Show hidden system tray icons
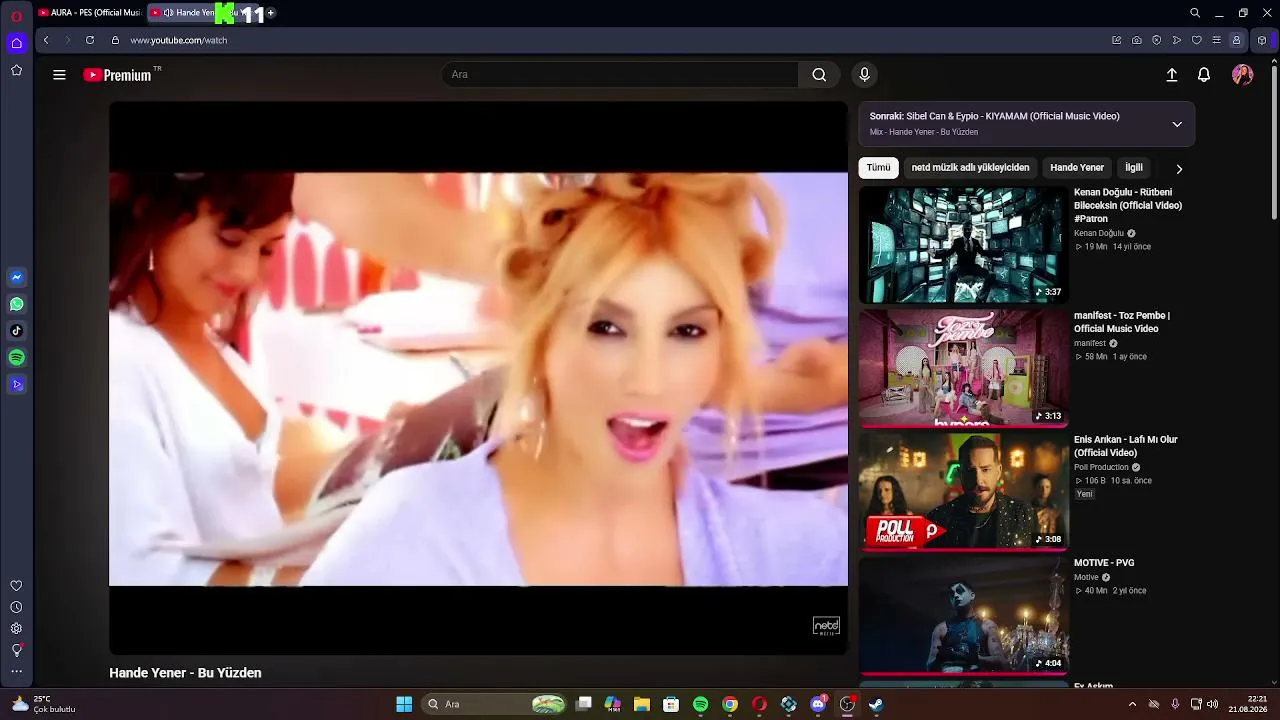This screenshot has width=1280, height=720. [x=1132, y=704]
